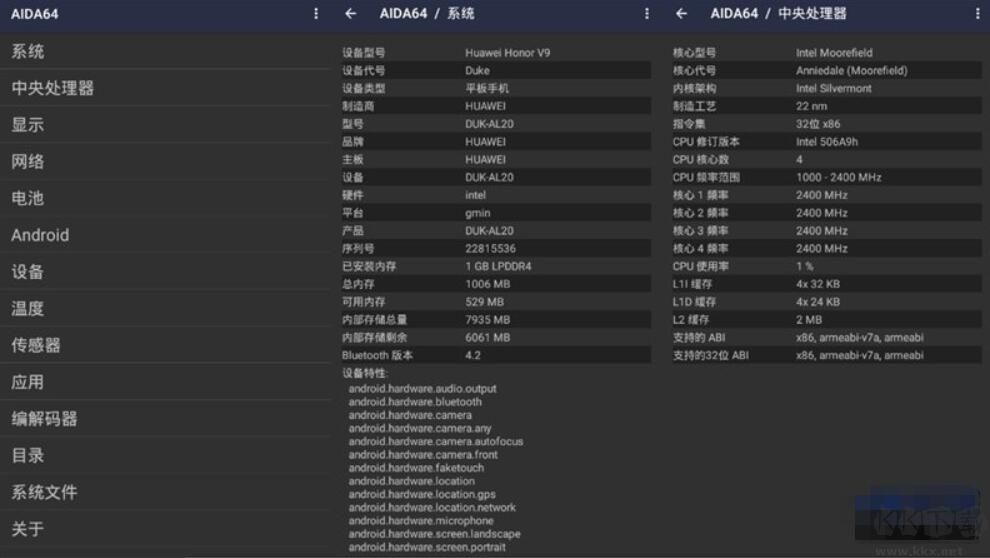Open the 关于 menu entry
Image resolution: width=990 pixels, height=558 pixels.
pos(165,528)
